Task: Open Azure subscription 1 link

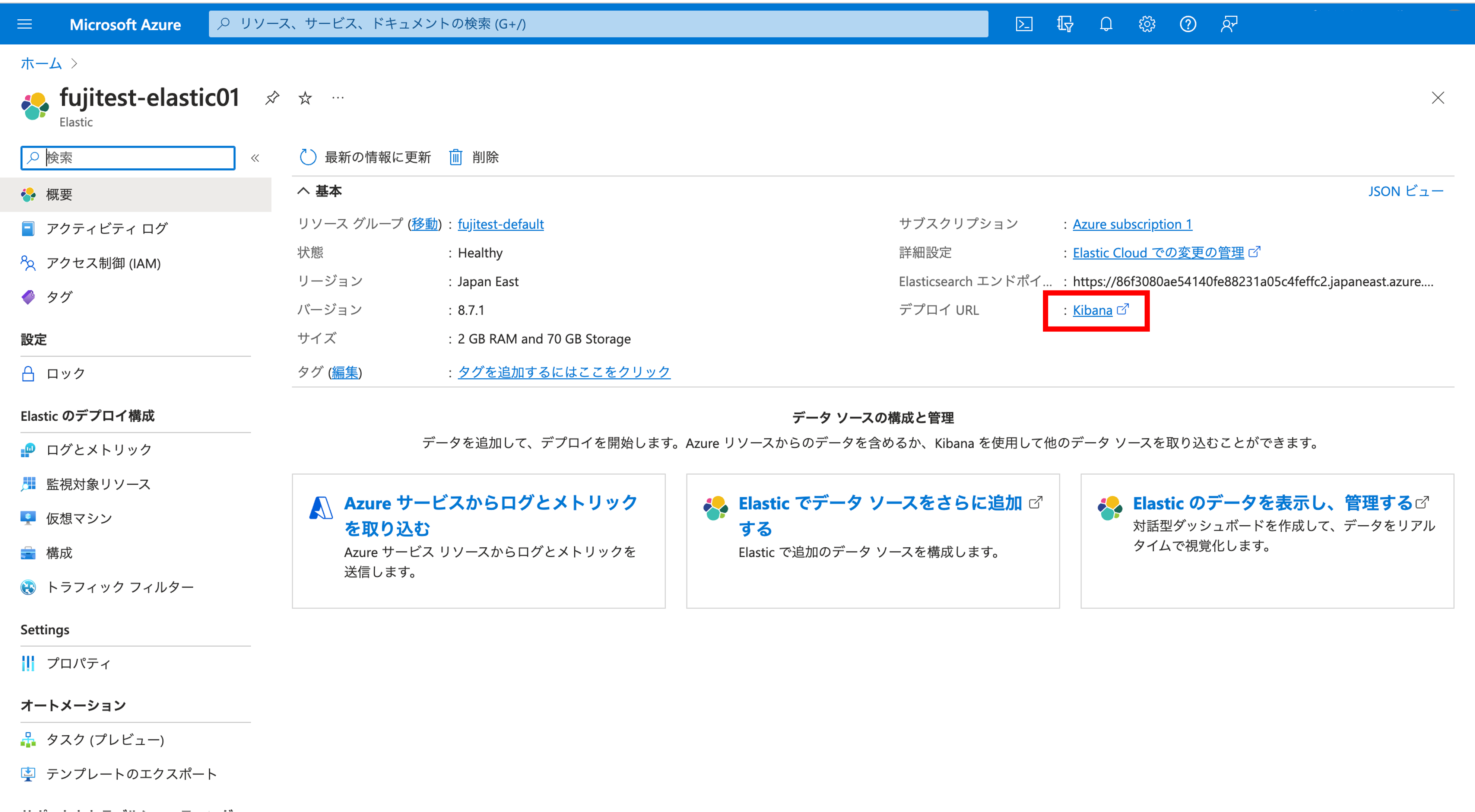Action: point(1132,224)
